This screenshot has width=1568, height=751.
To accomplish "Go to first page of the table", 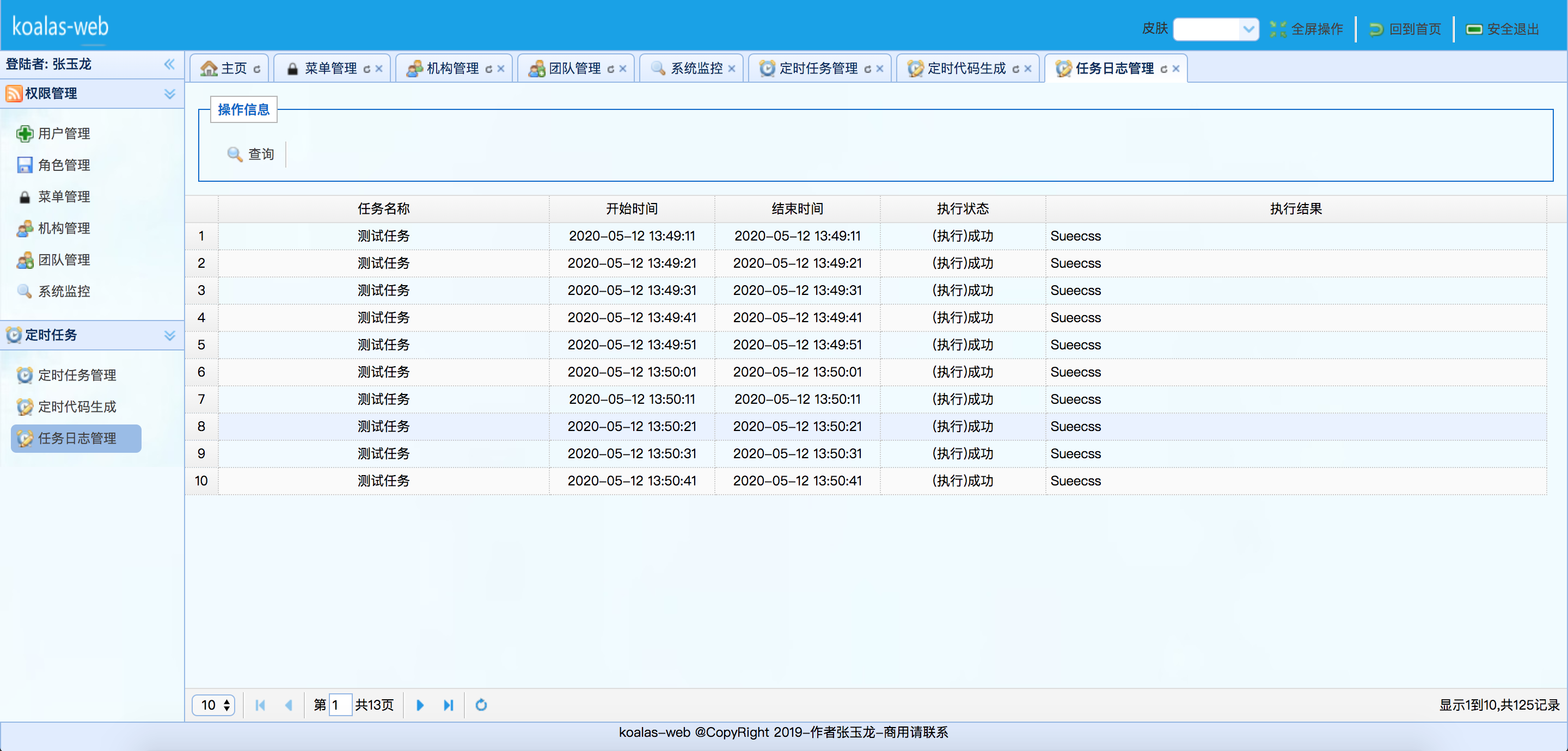I will pyautogui.click(x=261, y=705).
